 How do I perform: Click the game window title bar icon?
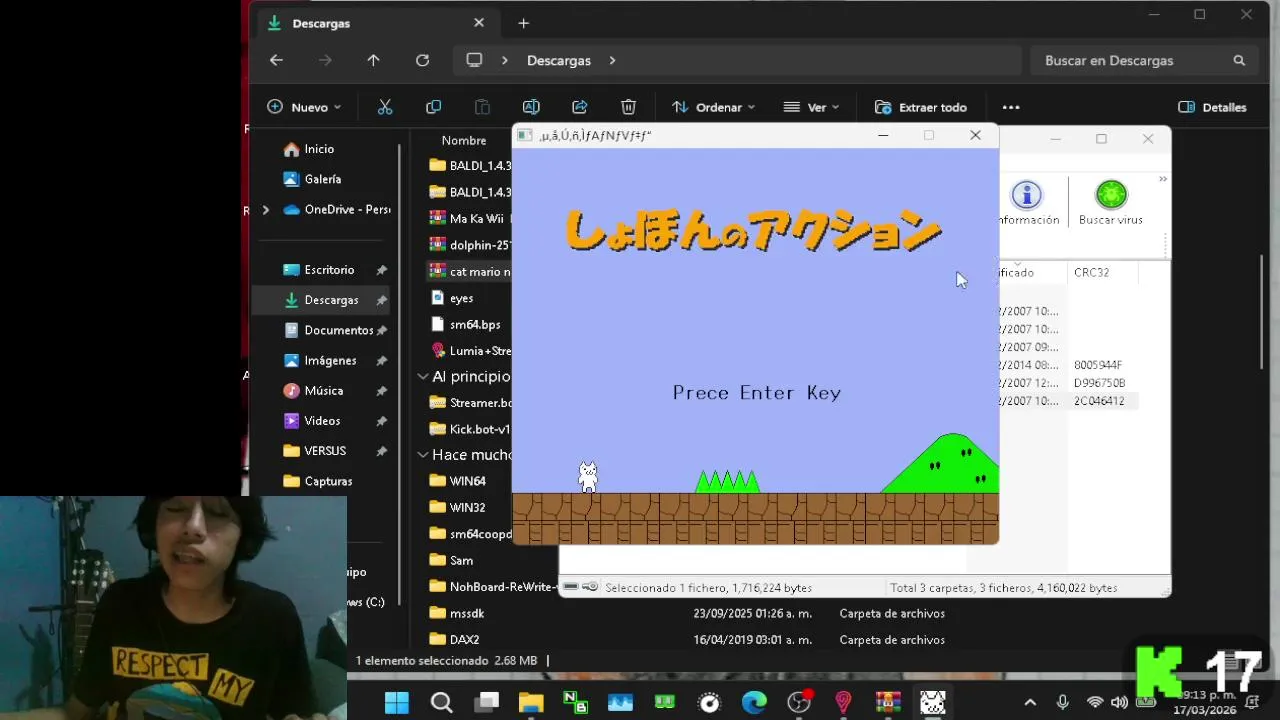pyautogui.click(x=525, y=135)
